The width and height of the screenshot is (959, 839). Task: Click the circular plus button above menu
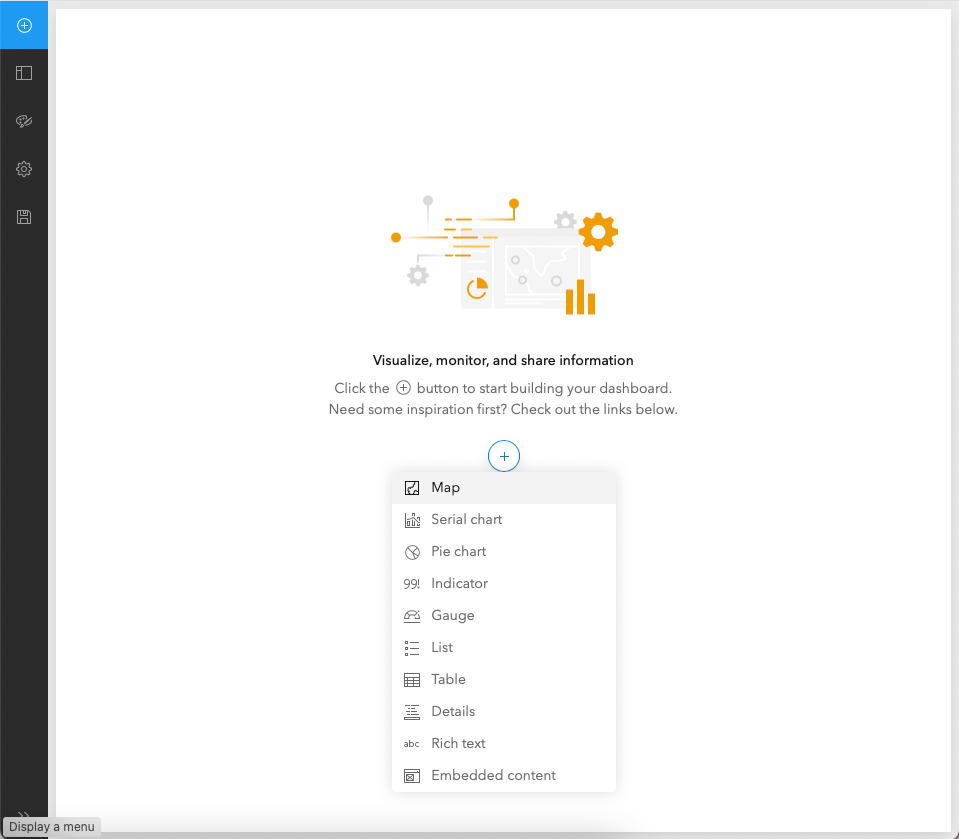[503, 456]
